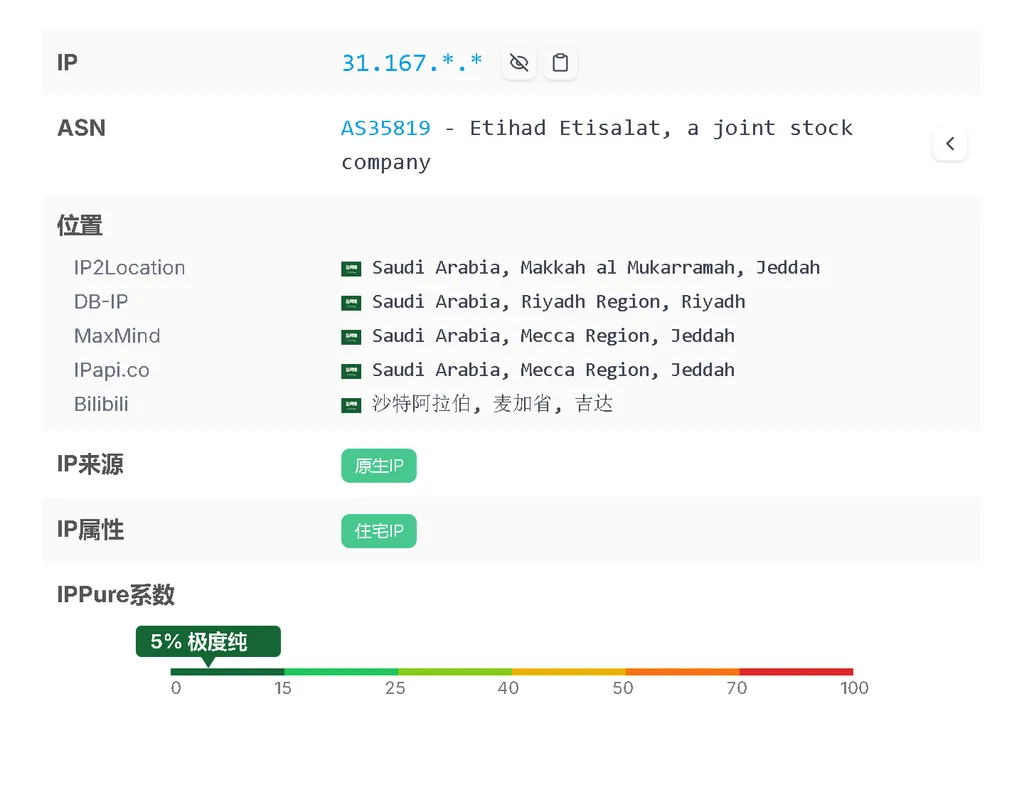Select the IP2Location provider label

click(129, 268)
